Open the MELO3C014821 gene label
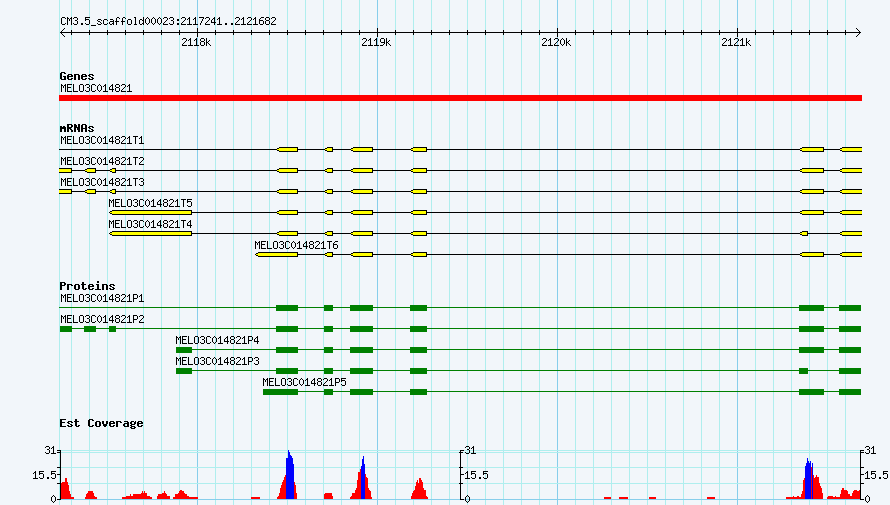The image size is (890, 505). [96, 89]
